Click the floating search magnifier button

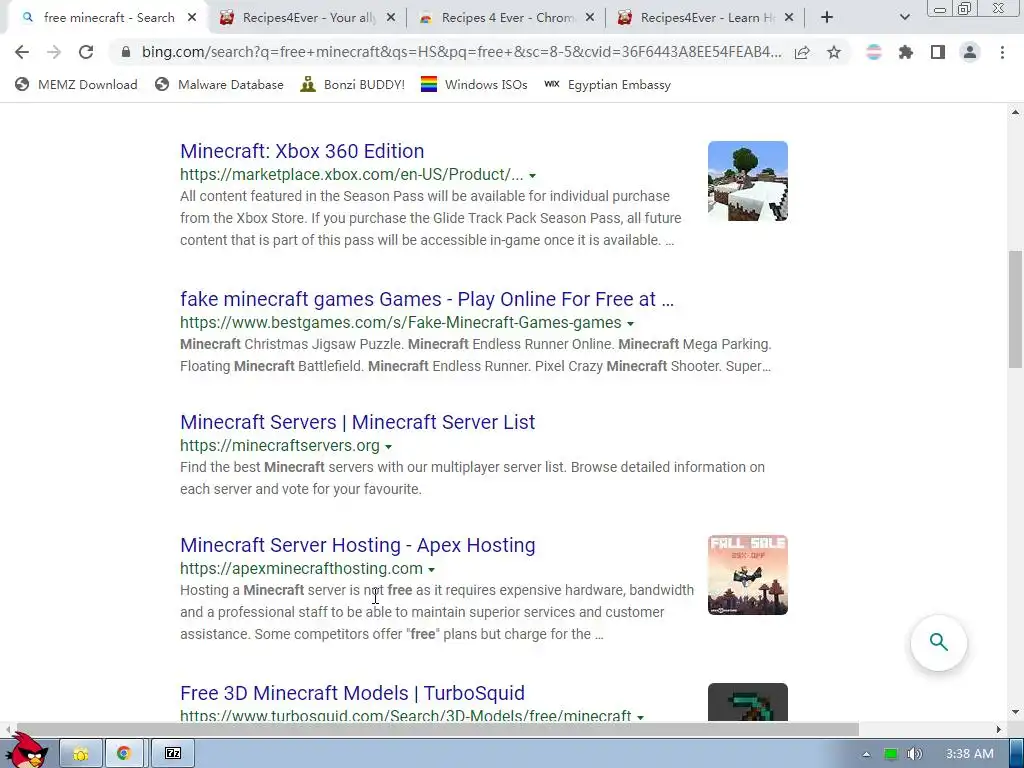(938, 643)
